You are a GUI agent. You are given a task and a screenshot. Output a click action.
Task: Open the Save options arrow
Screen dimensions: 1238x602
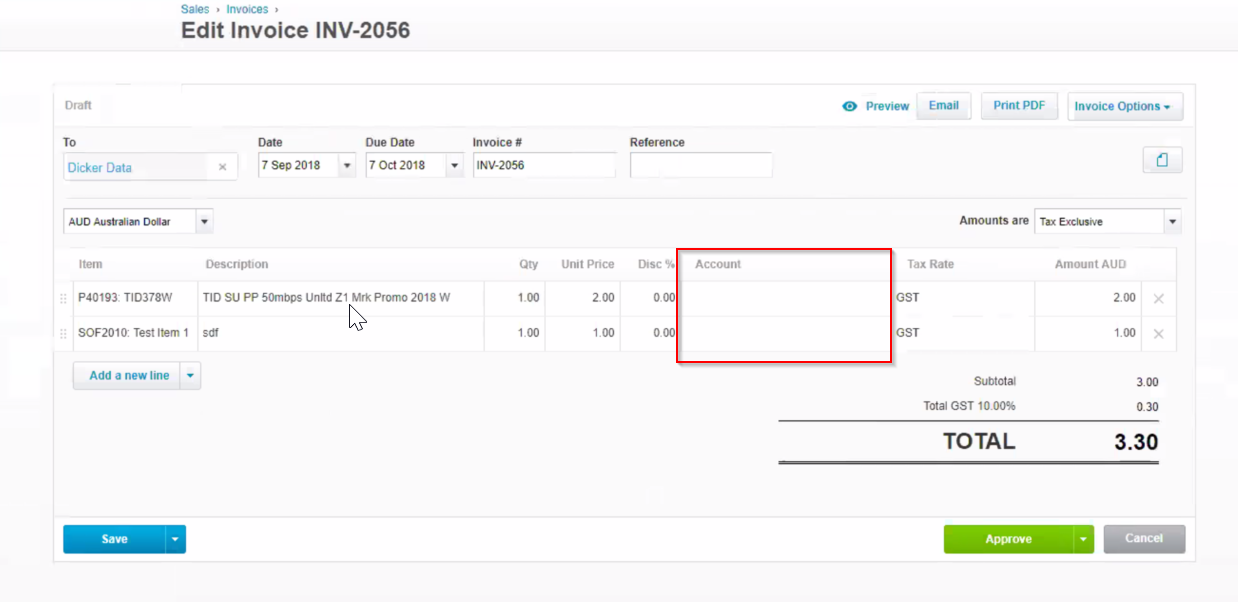point(176,539)
